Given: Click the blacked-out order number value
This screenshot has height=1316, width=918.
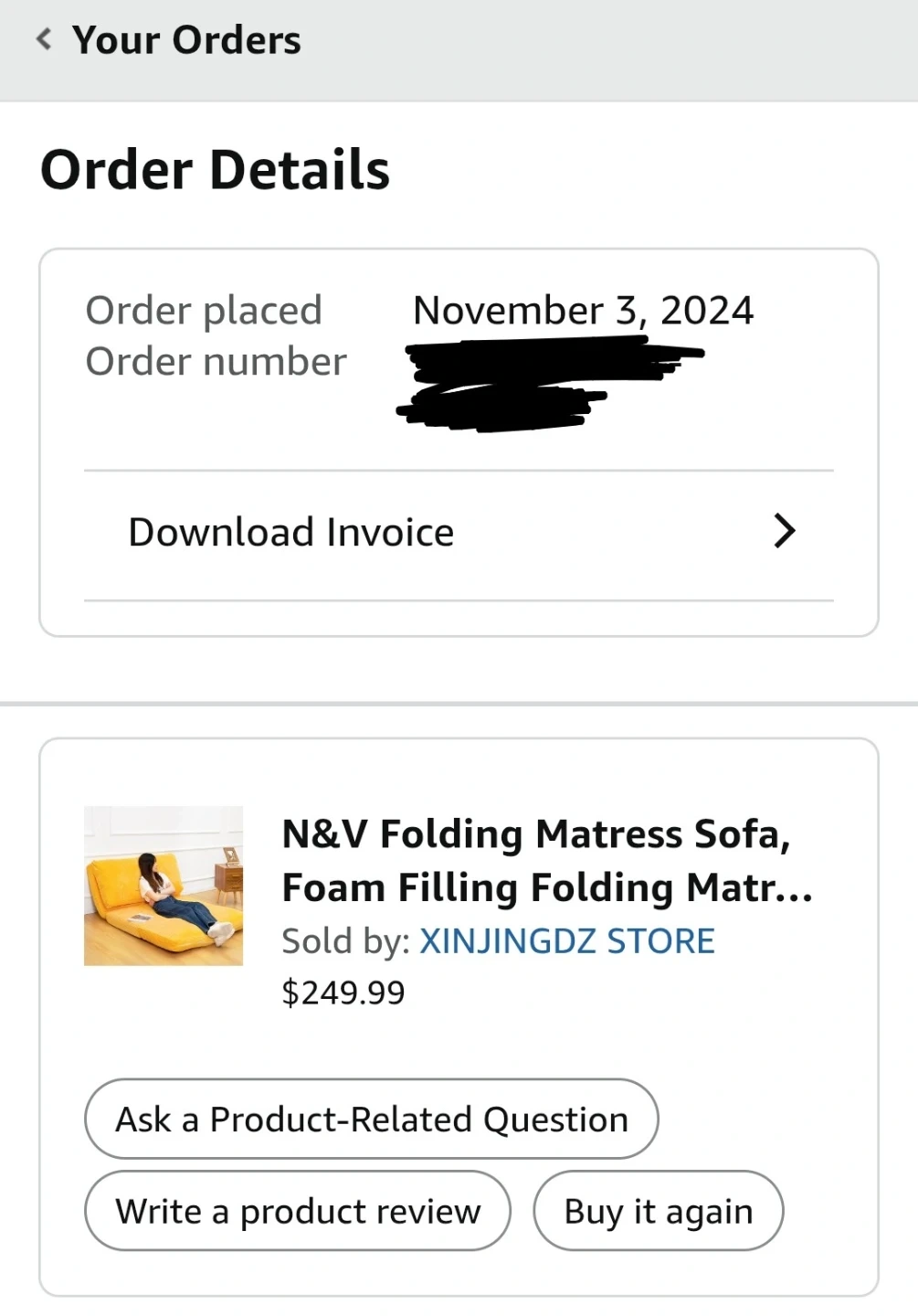Looking at the screenshot, I should click(539, 384).
